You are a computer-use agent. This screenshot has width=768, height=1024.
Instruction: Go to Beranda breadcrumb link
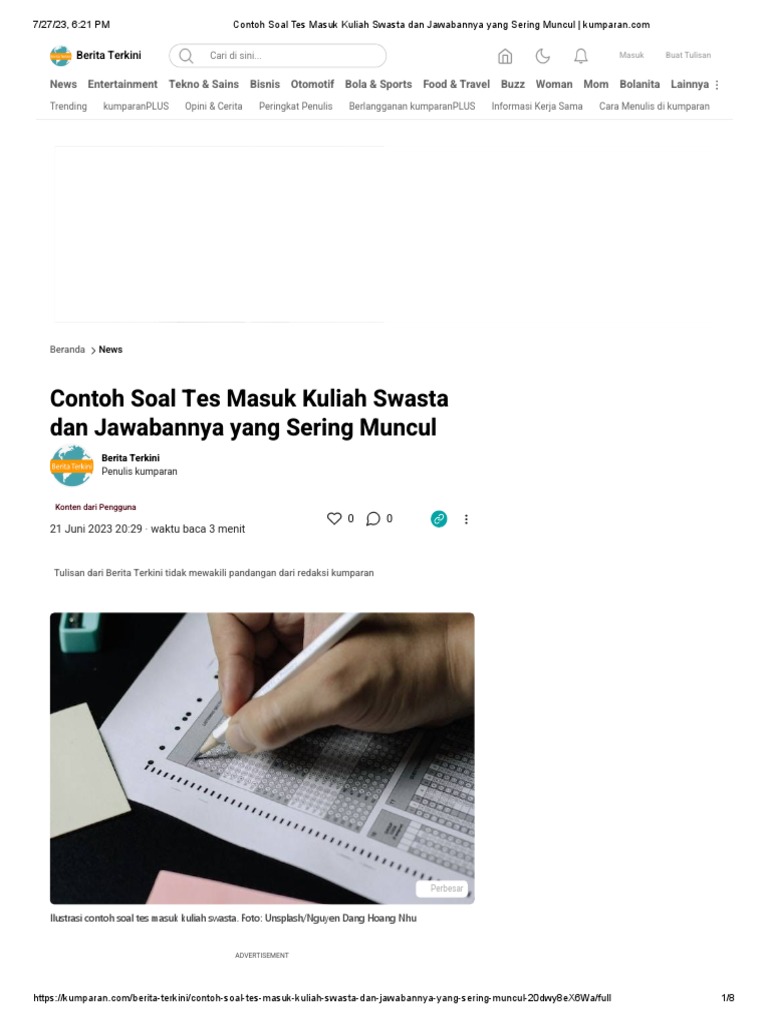coord(67,349)
